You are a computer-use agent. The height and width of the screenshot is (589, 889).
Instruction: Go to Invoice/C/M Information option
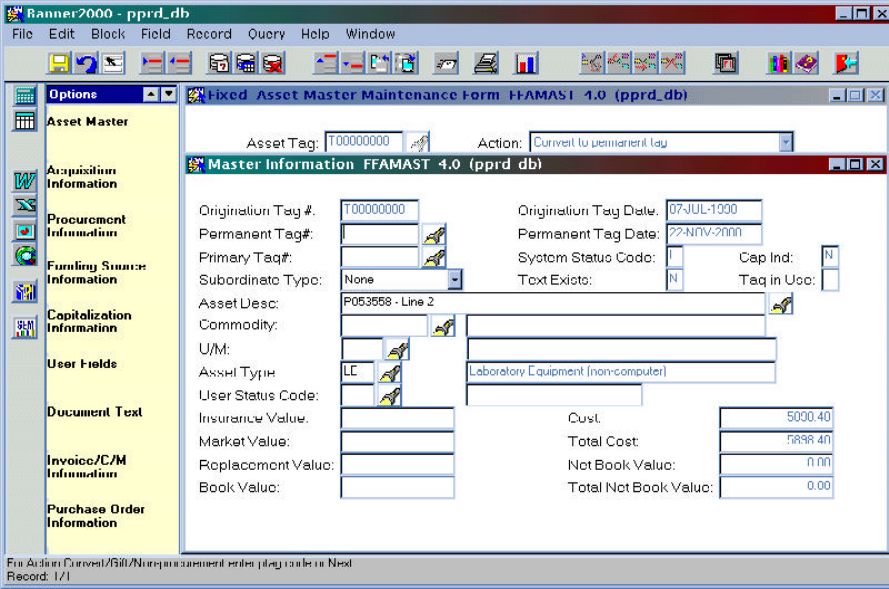pyautogui.click(x=86, y=467)
